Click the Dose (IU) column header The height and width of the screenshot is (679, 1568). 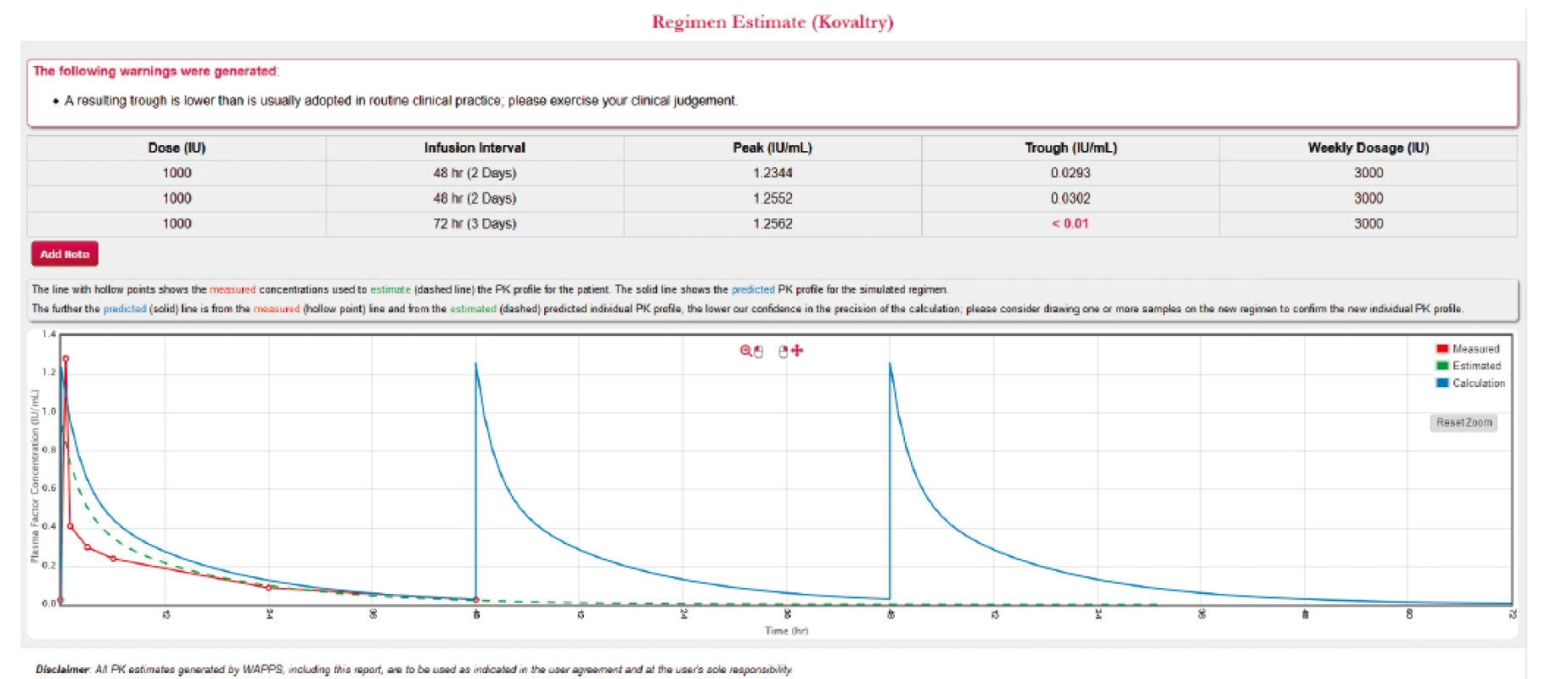pos(177,148)
